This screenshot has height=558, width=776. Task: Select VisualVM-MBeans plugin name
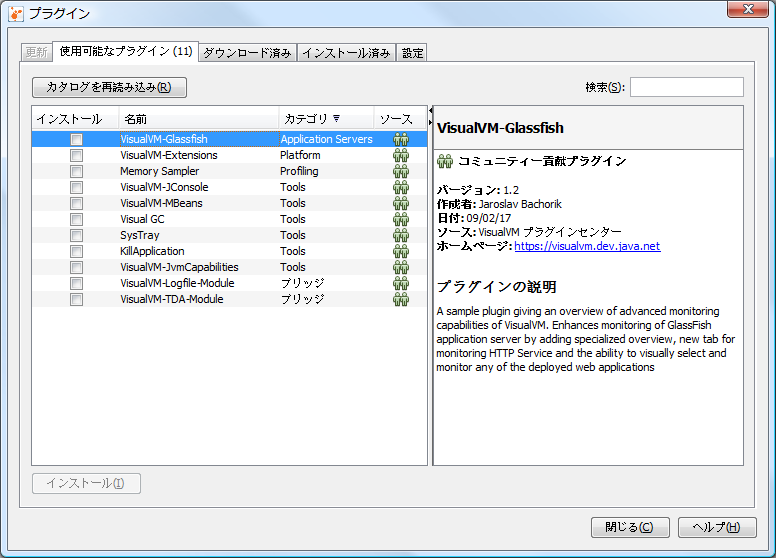click(161, 203)
